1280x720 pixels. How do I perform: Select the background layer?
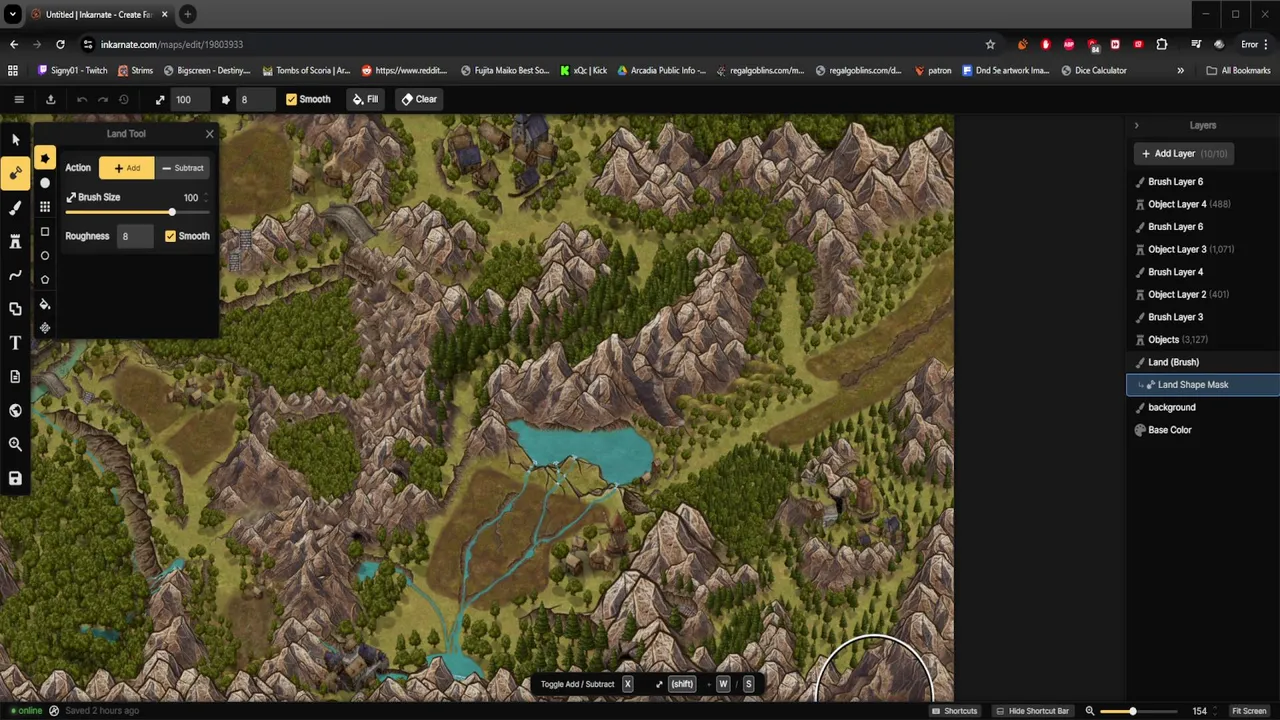[x=1203, y=407]
